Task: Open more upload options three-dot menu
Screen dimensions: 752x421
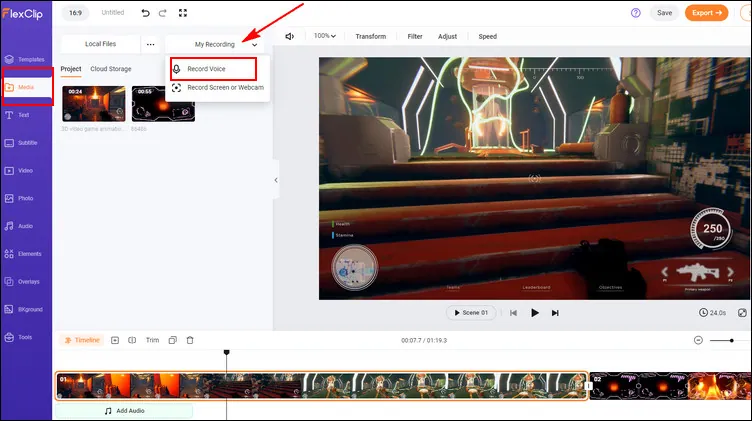Action: (151, 44)
